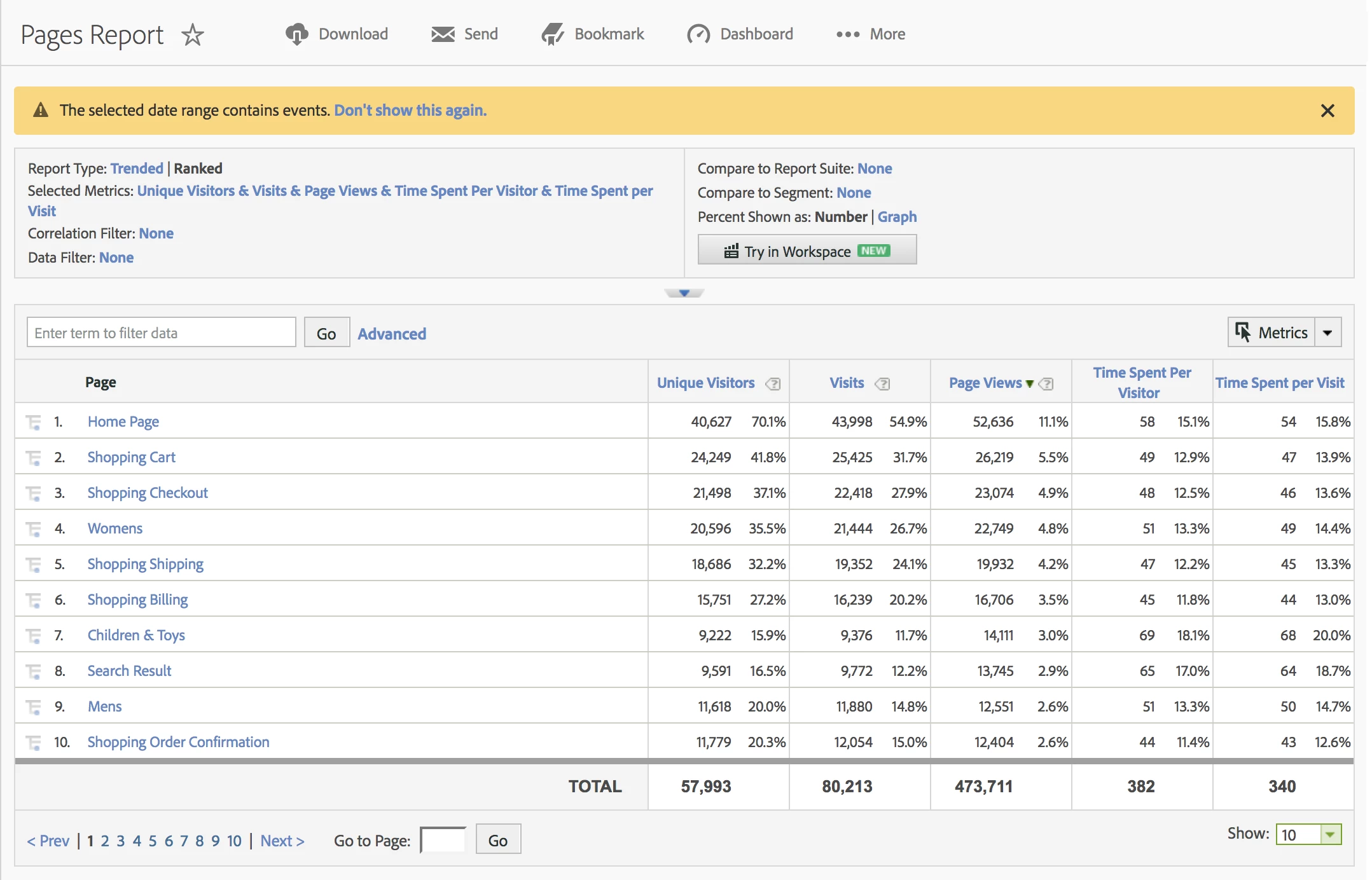Open the Show rows count dropdown

tap(1330, 834)
